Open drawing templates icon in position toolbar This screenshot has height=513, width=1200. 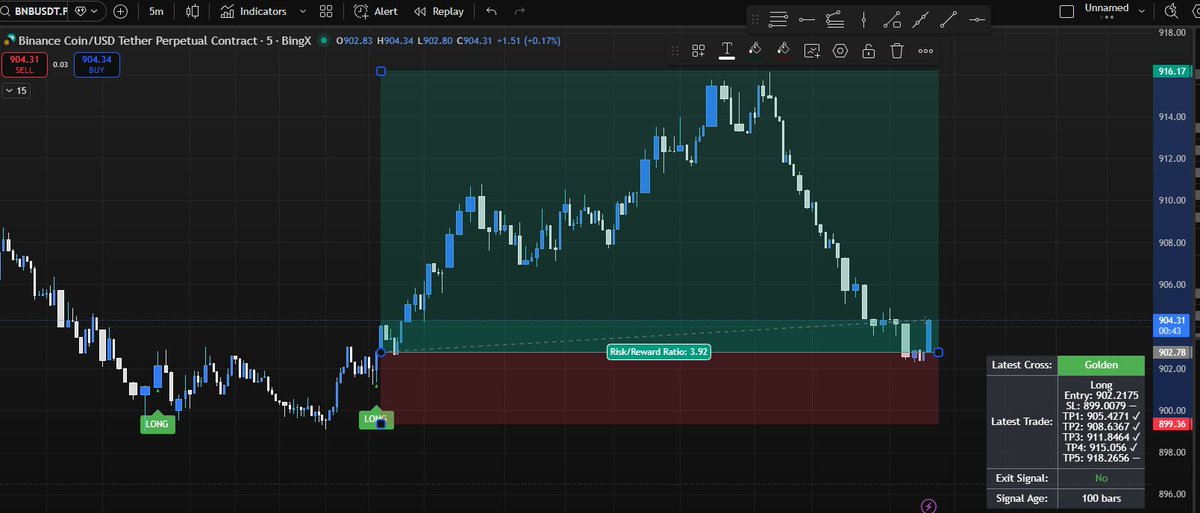(x=699, y=51)
